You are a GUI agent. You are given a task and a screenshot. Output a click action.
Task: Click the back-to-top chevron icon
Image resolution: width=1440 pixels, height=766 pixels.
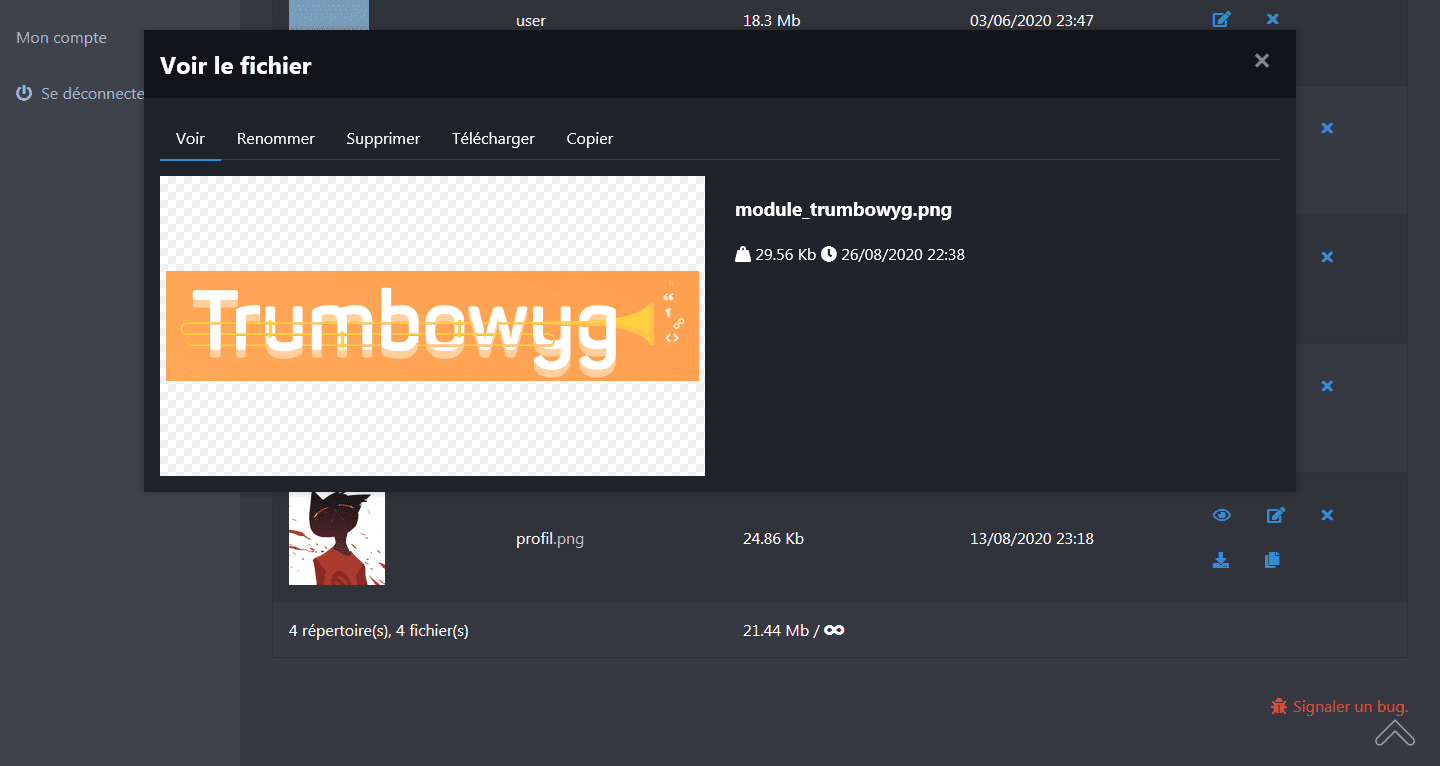click(1394, 733)
